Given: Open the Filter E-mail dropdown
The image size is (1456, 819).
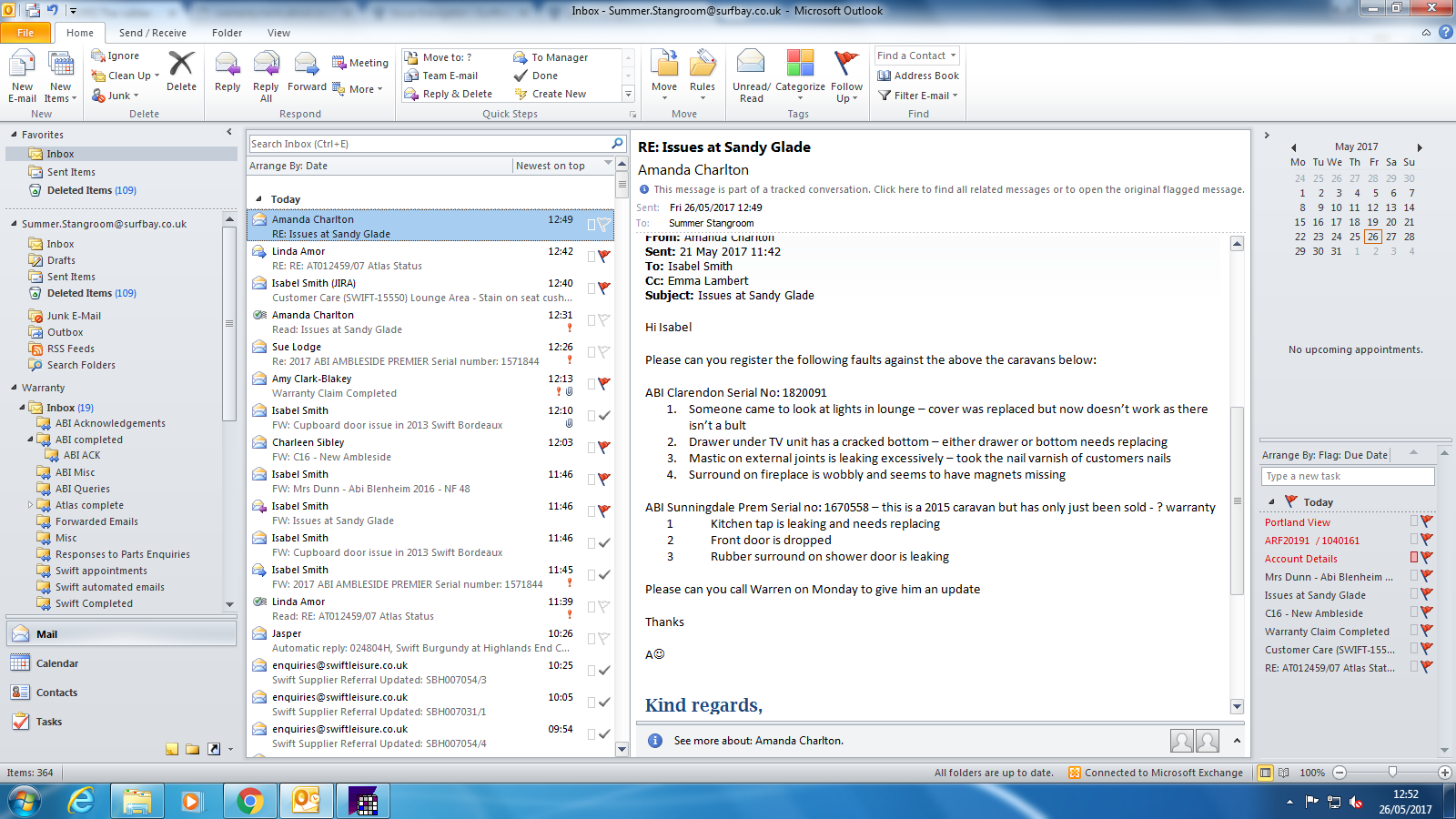Looking at the screenshot, I should click(x=918, y=96).
